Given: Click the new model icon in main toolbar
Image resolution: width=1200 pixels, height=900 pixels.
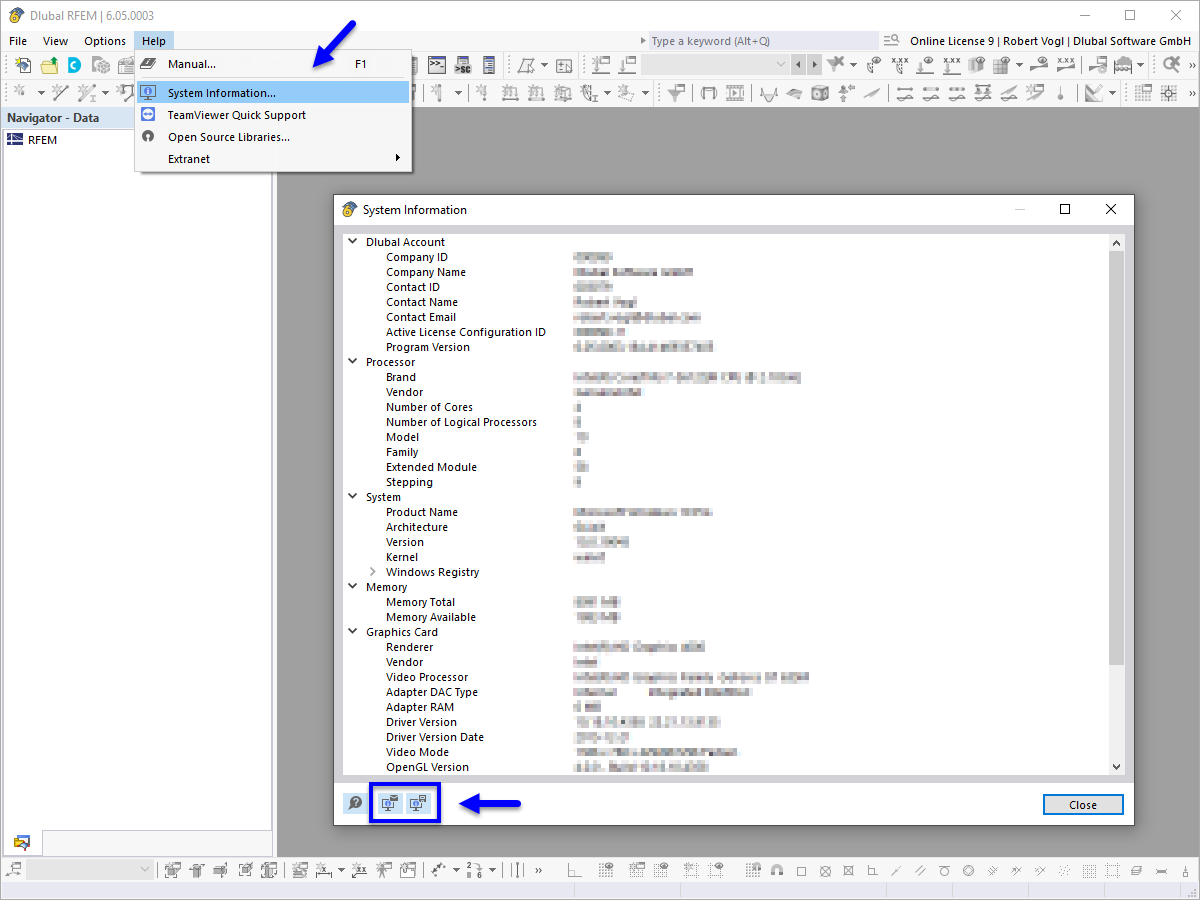Looking at the screenshot, I should 23,65.
